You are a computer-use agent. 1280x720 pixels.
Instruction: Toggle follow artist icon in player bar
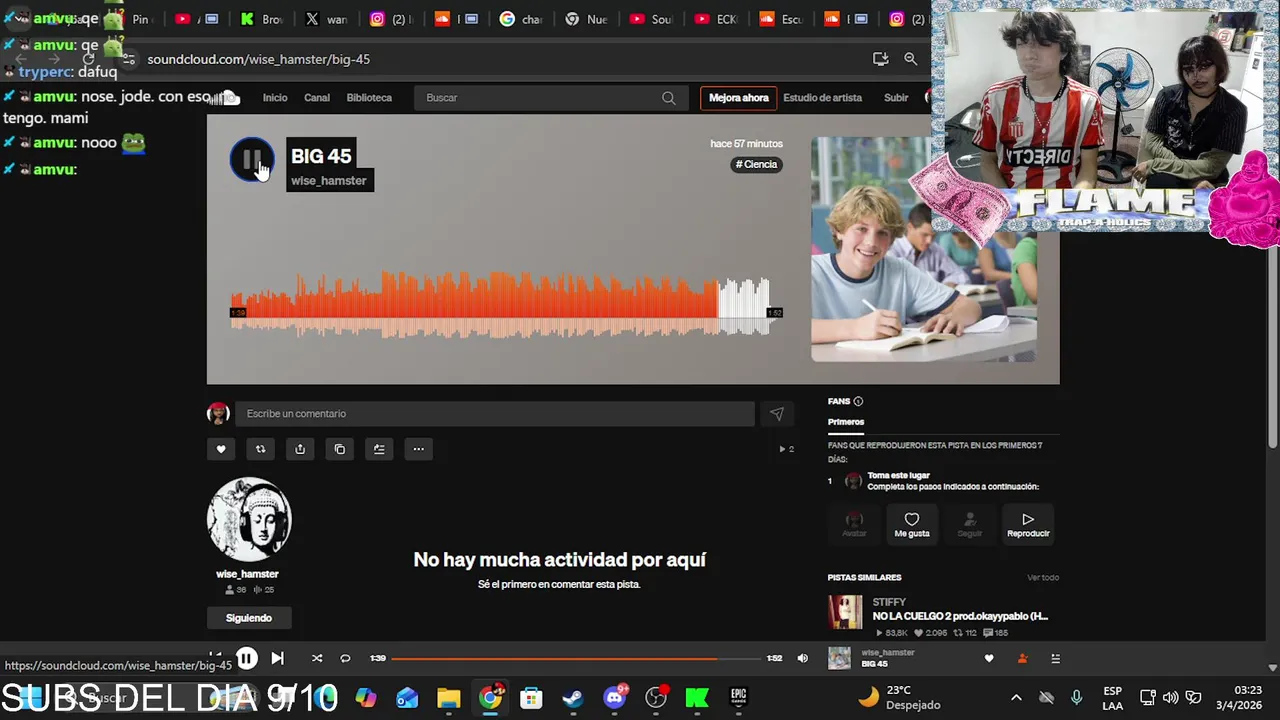[1022, 658]
